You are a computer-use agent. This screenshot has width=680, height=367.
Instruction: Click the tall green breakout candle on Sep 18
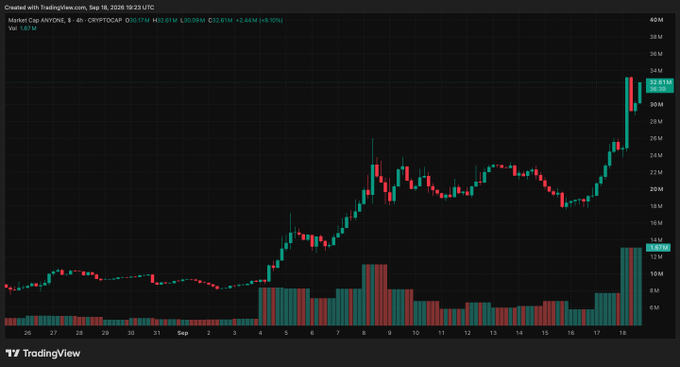(627, 113)
